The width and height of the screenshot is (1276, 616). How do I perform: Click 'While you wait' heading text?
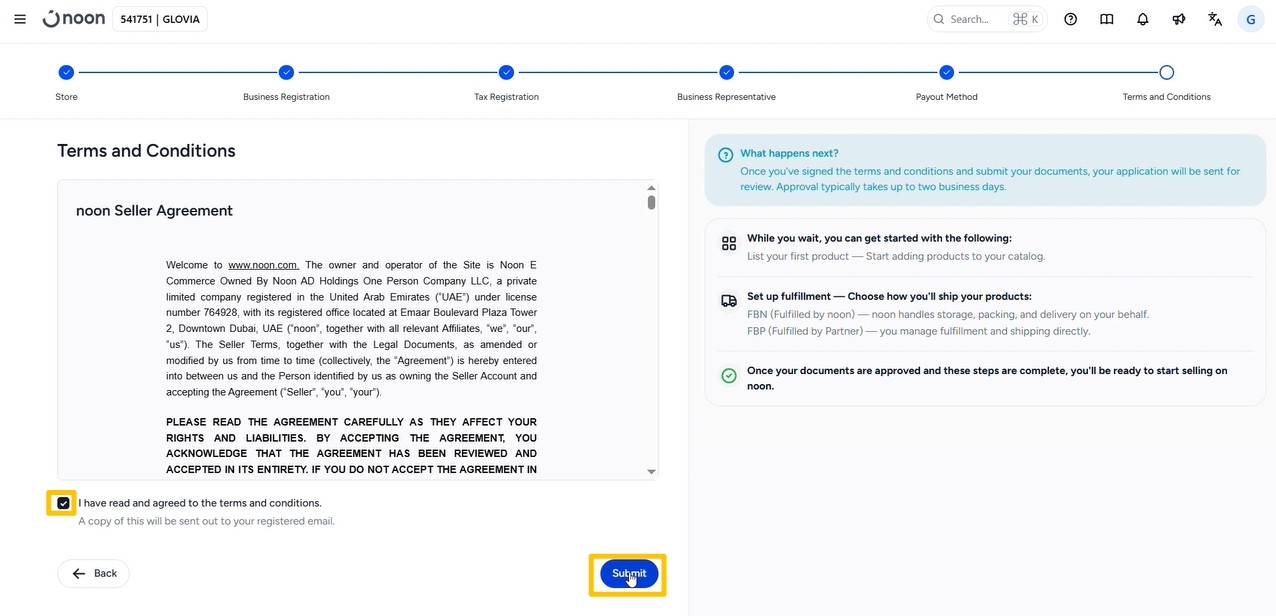[x=879, y=238]
